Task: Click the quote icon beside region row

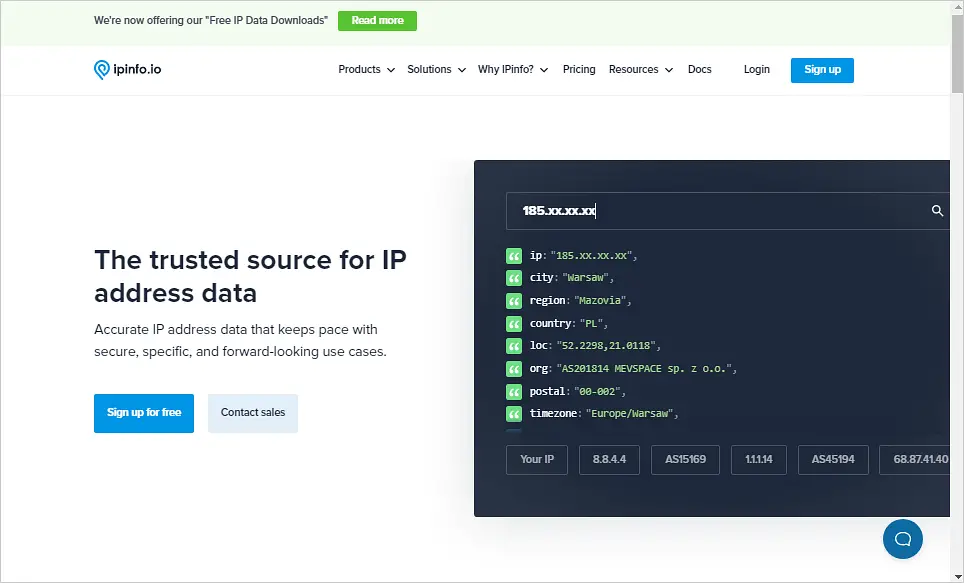Action: pyautogui.click(x=514, y=301)
